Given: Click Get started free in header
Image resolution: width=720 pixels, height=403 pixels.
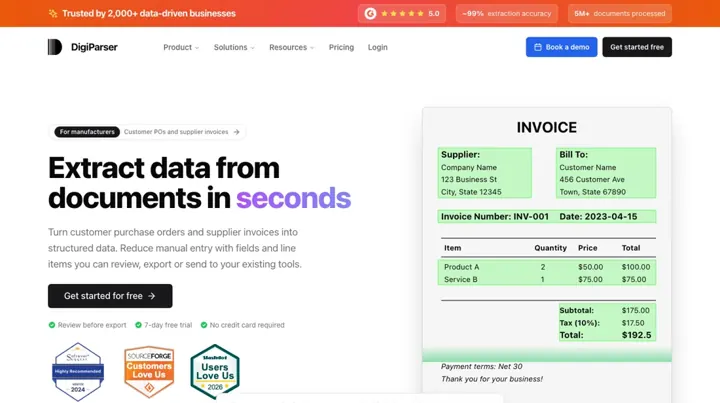Looking at the screenshot, I should click(637, 47).
